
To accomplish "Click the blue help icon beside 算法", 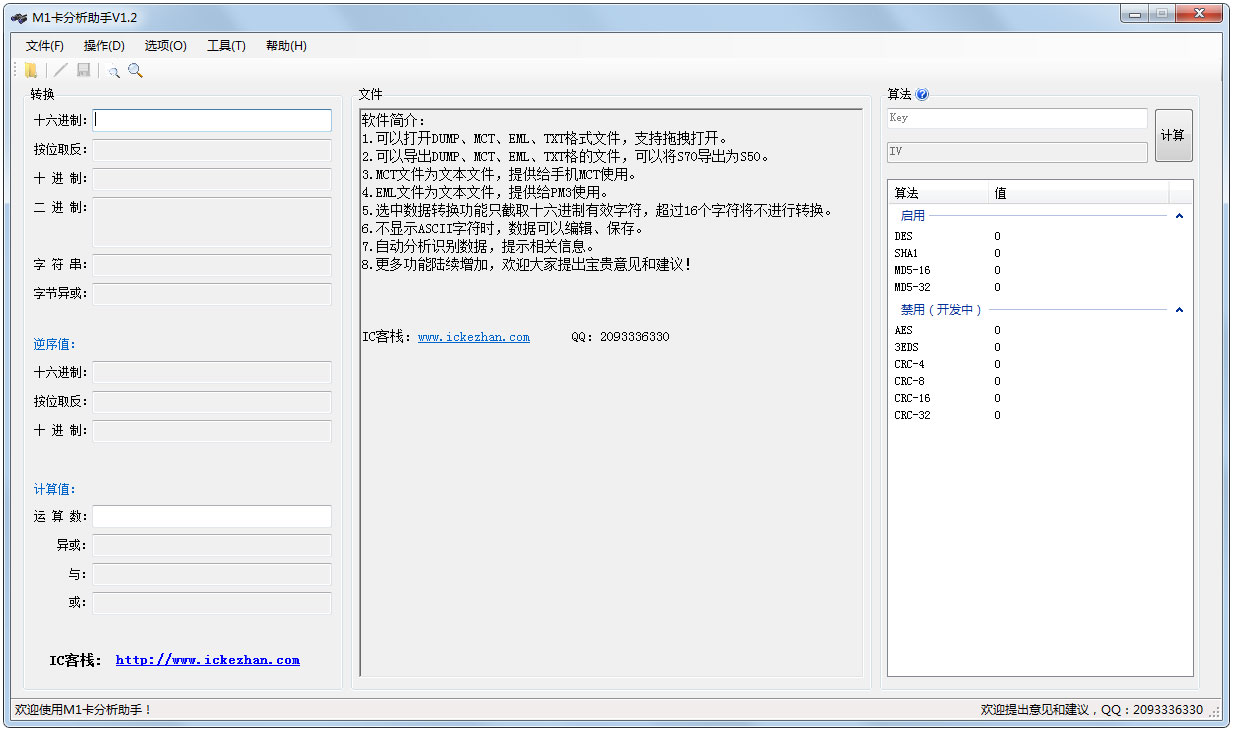I will click(922, 95).
